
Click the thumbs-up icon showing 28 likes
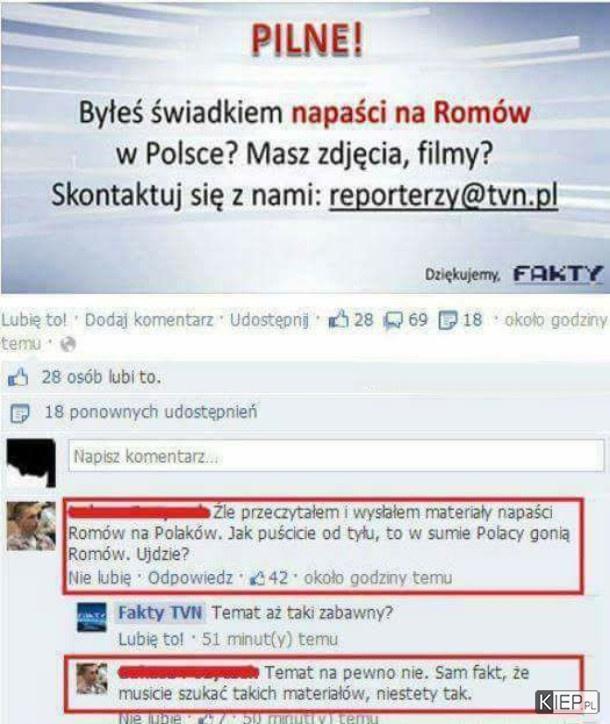pos(338,319)
